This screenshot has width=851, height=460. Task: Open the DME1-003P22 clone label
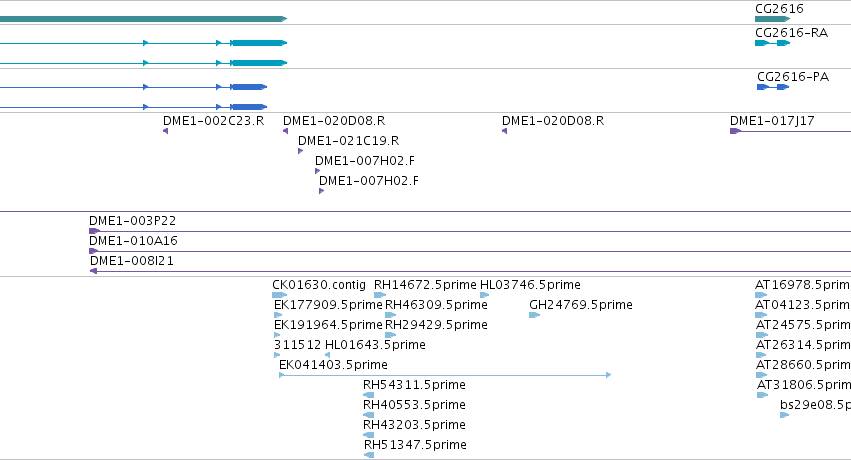132,221
